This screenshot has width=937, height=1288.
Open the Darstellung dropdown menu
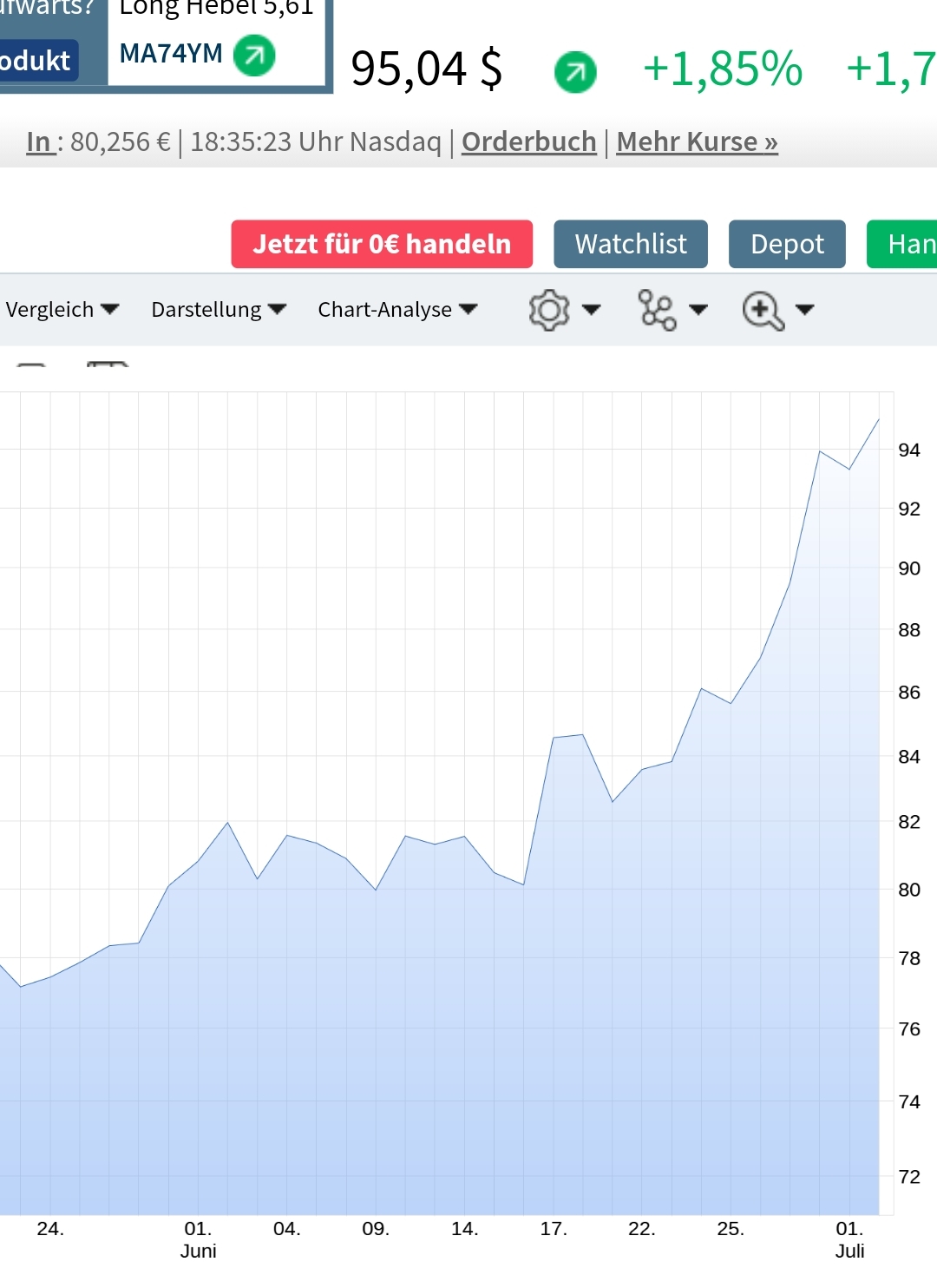click(x=218, y=310)
